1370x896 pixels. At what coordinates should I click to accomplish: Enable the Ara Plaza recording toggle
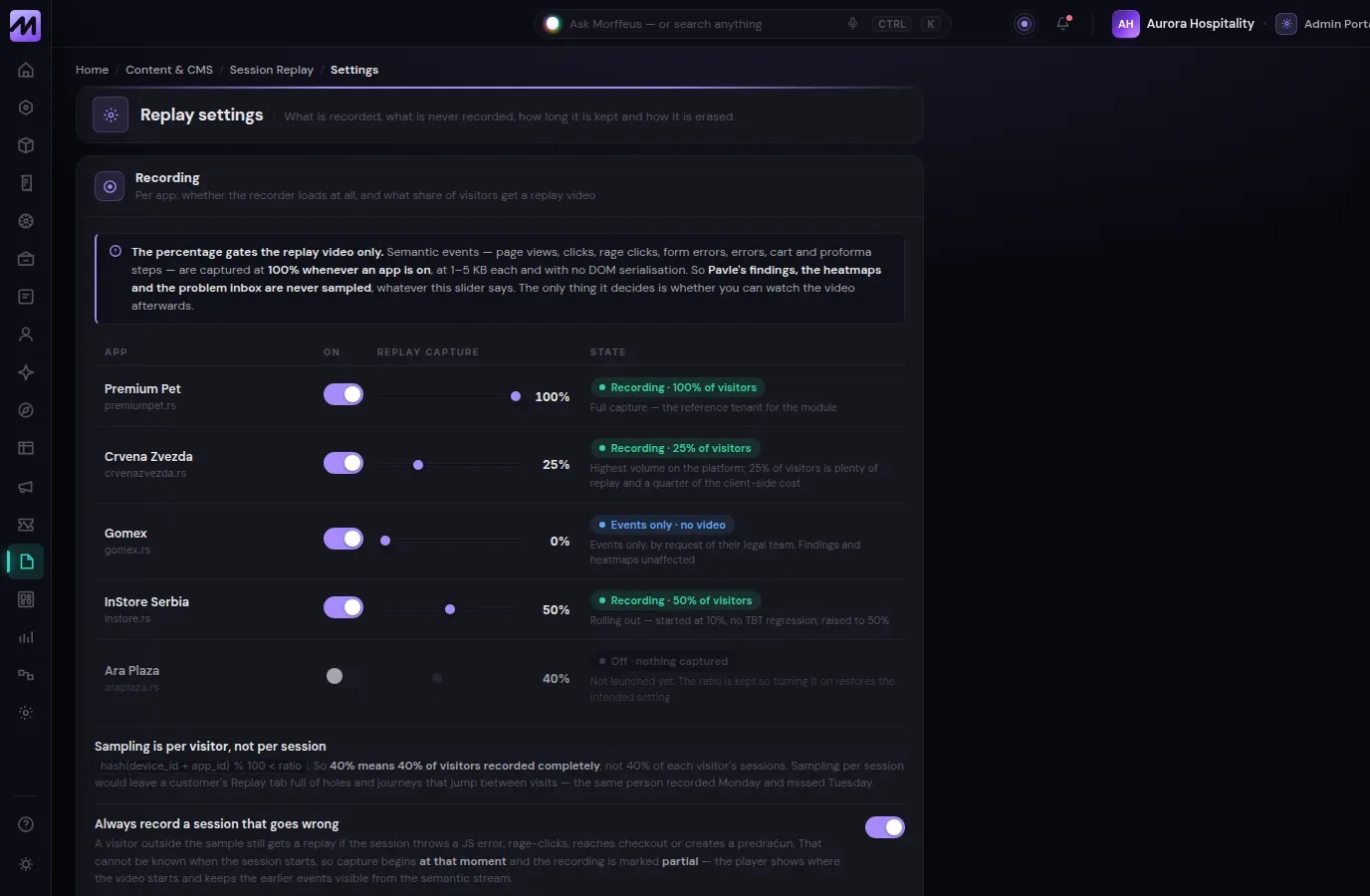(343, 676)
